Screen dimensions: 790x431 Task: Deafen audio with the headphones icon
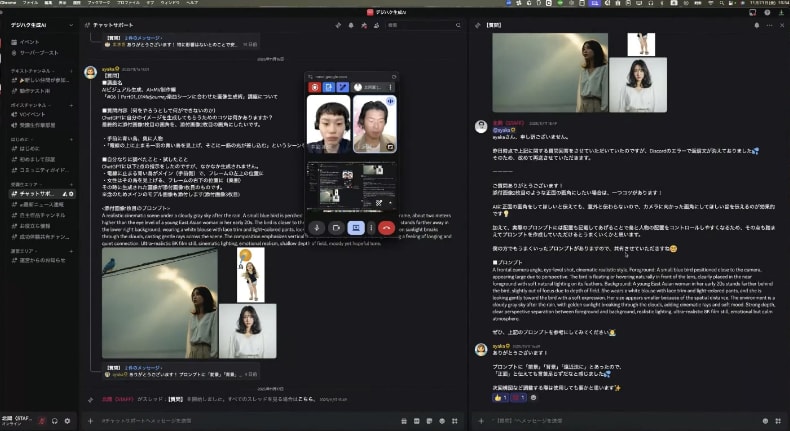[54, 421]
